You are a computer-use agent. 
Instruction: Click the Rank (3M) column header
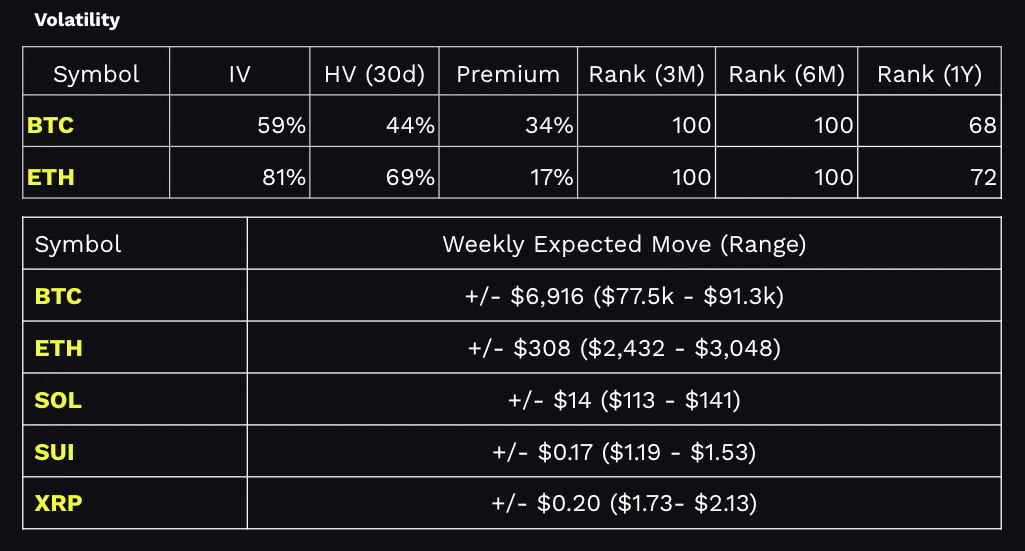pyautogui.click(x=646, y=74)
